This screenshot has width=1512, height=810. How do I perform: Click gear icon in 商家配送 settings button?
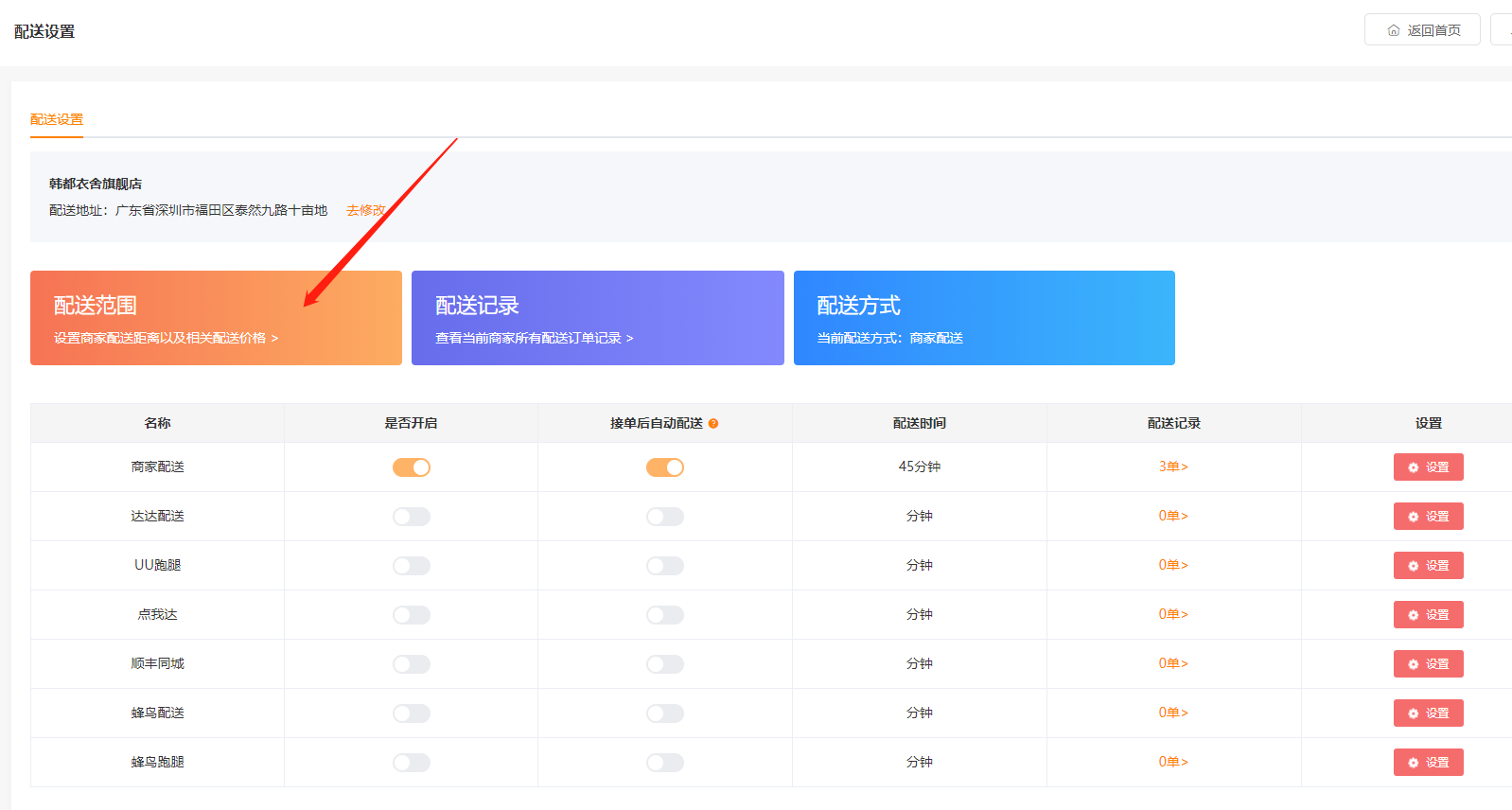click(1414, 467)
